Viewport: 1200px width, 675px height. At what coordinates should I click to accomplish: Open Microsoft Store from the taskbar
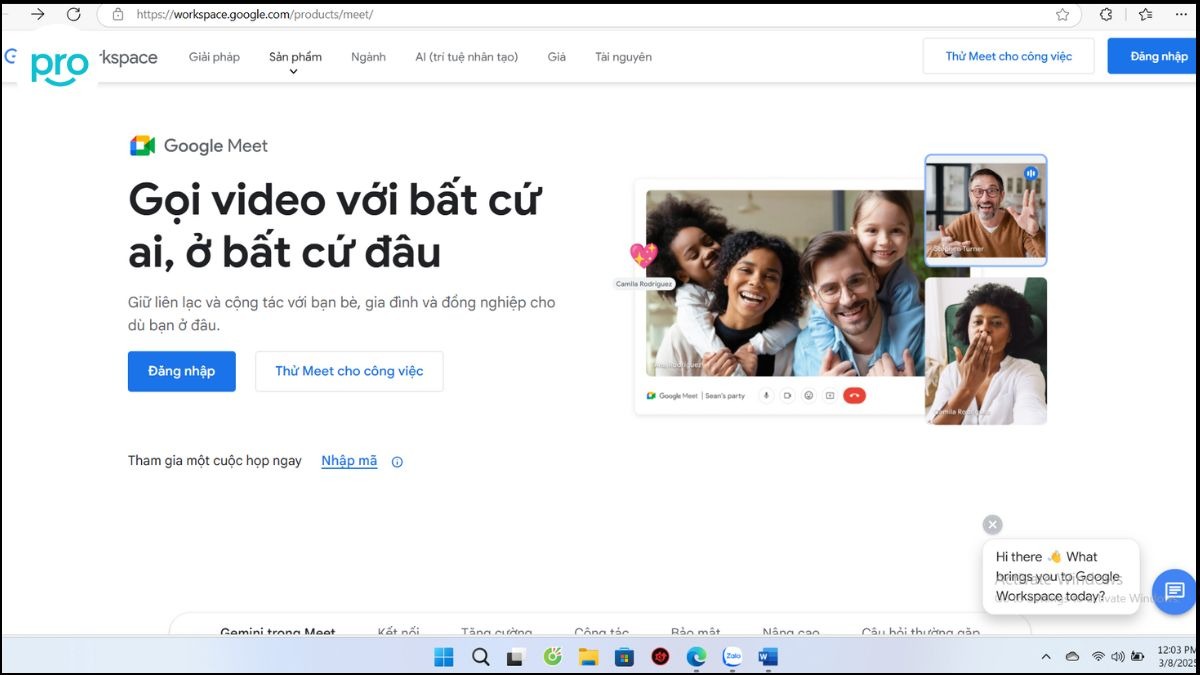pos(624,657)
